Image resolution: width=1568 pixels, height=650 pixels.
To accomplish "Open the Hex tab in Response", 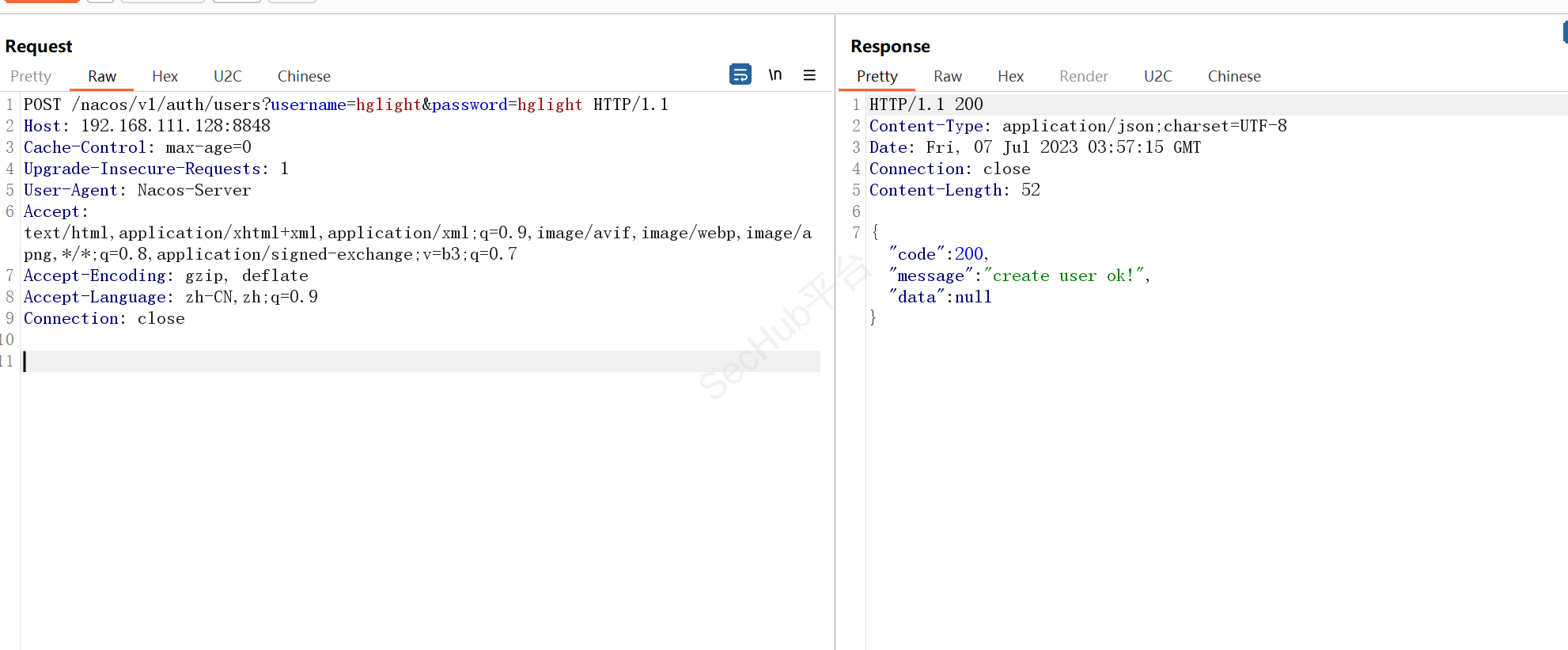I will click(1010, 76).
